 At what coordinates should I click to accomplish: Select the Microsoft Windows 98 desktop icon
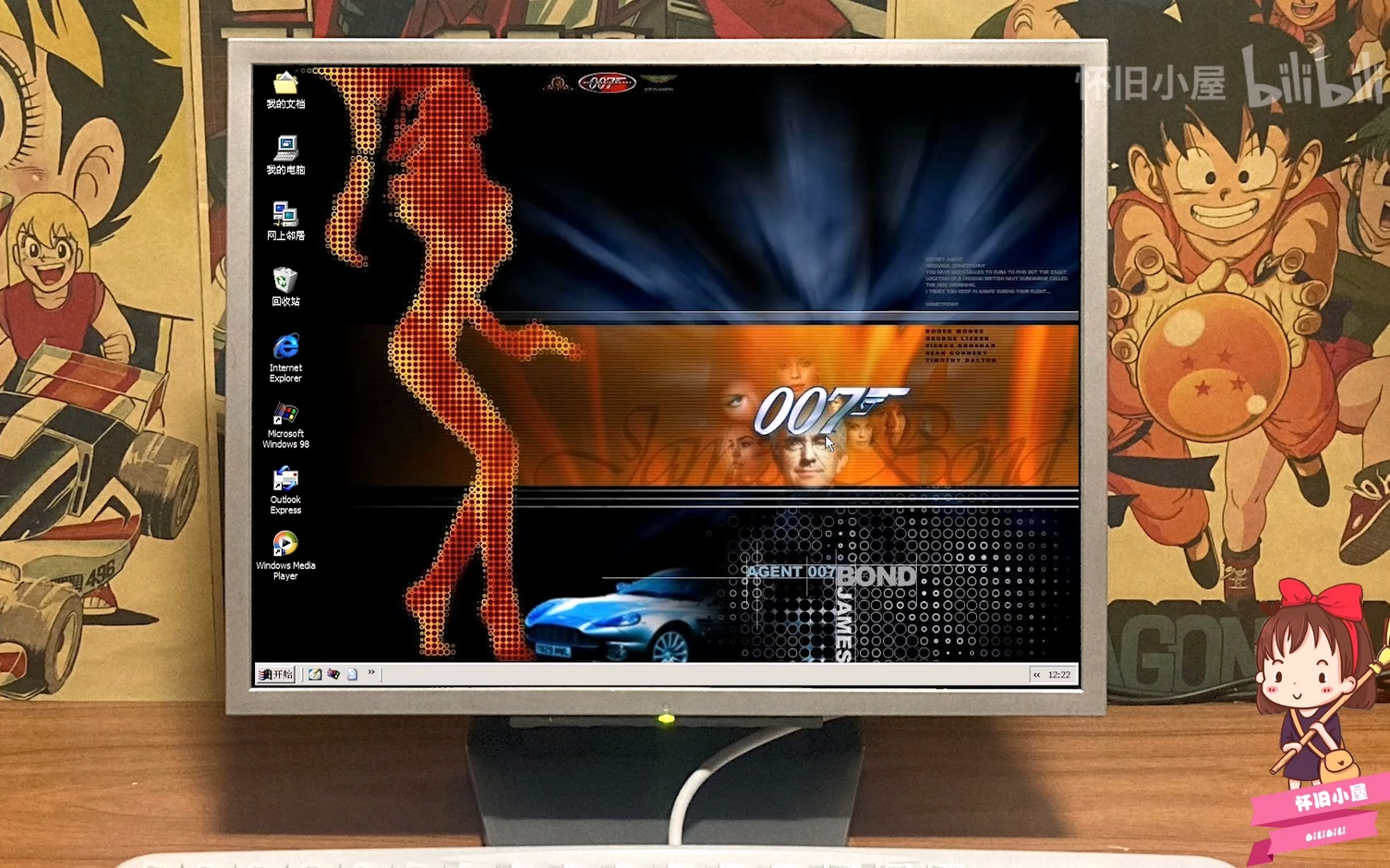285,425
